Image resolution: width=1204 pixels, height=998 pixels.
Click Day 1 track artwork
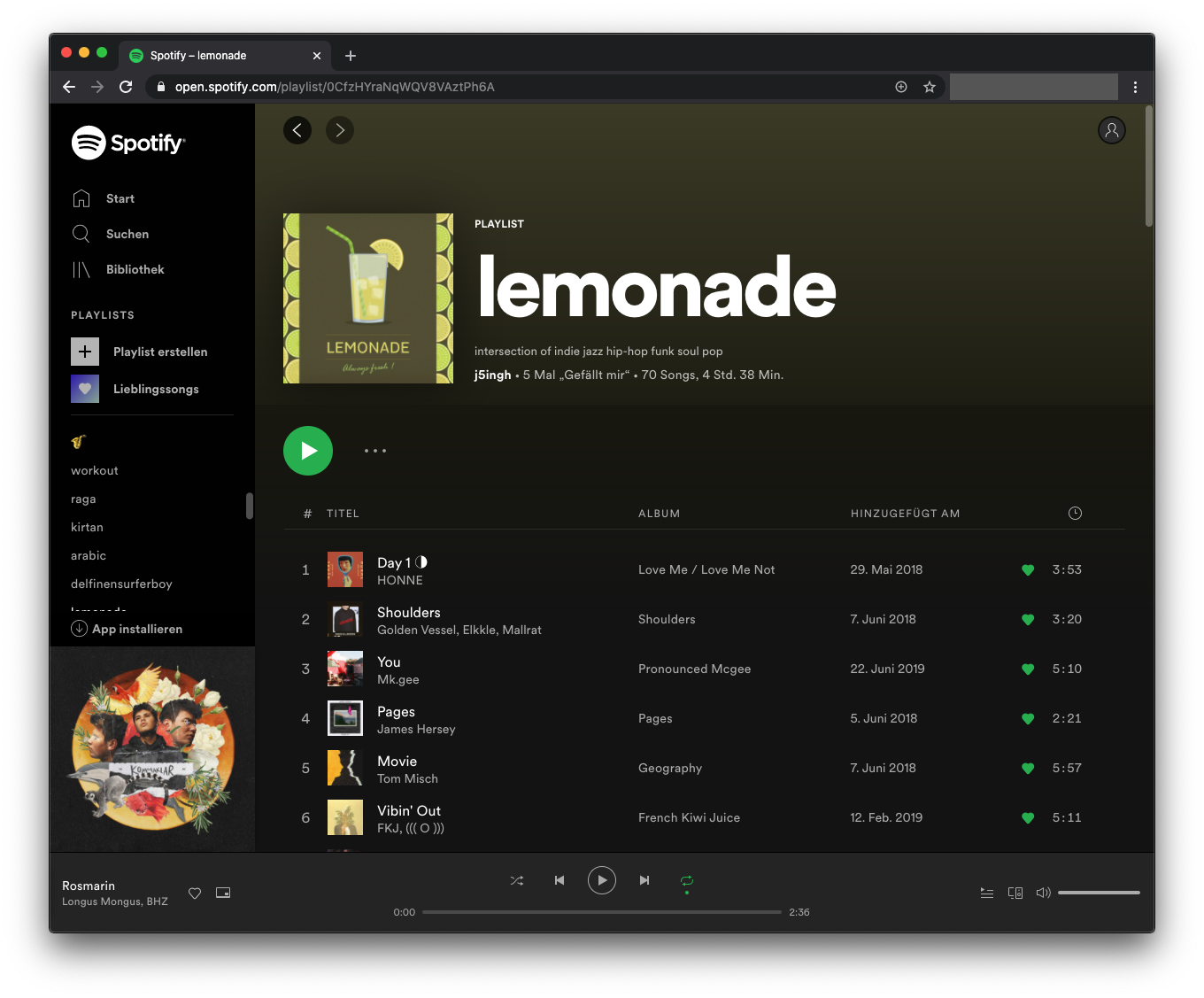coord(345,569)
